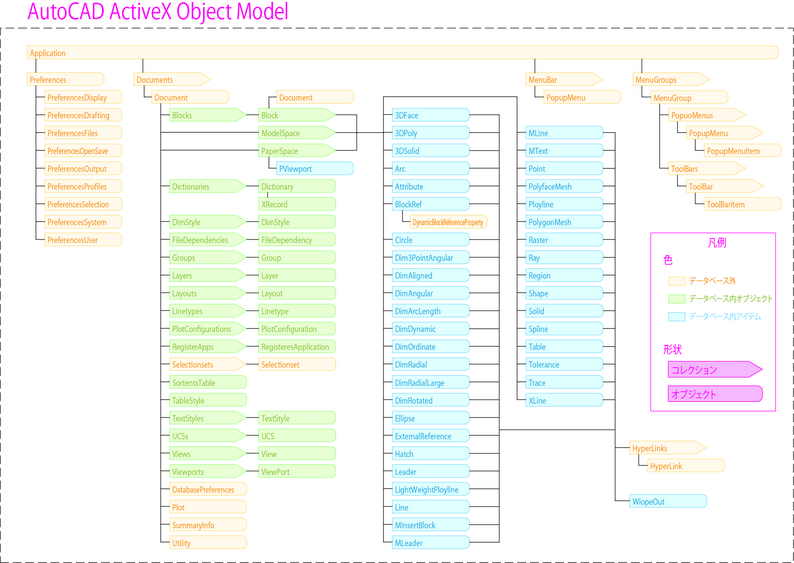This screenshot has width=794, height=563.
Task: Click the magenta コレクション legend shape
Action: click(x=715, y=369)
